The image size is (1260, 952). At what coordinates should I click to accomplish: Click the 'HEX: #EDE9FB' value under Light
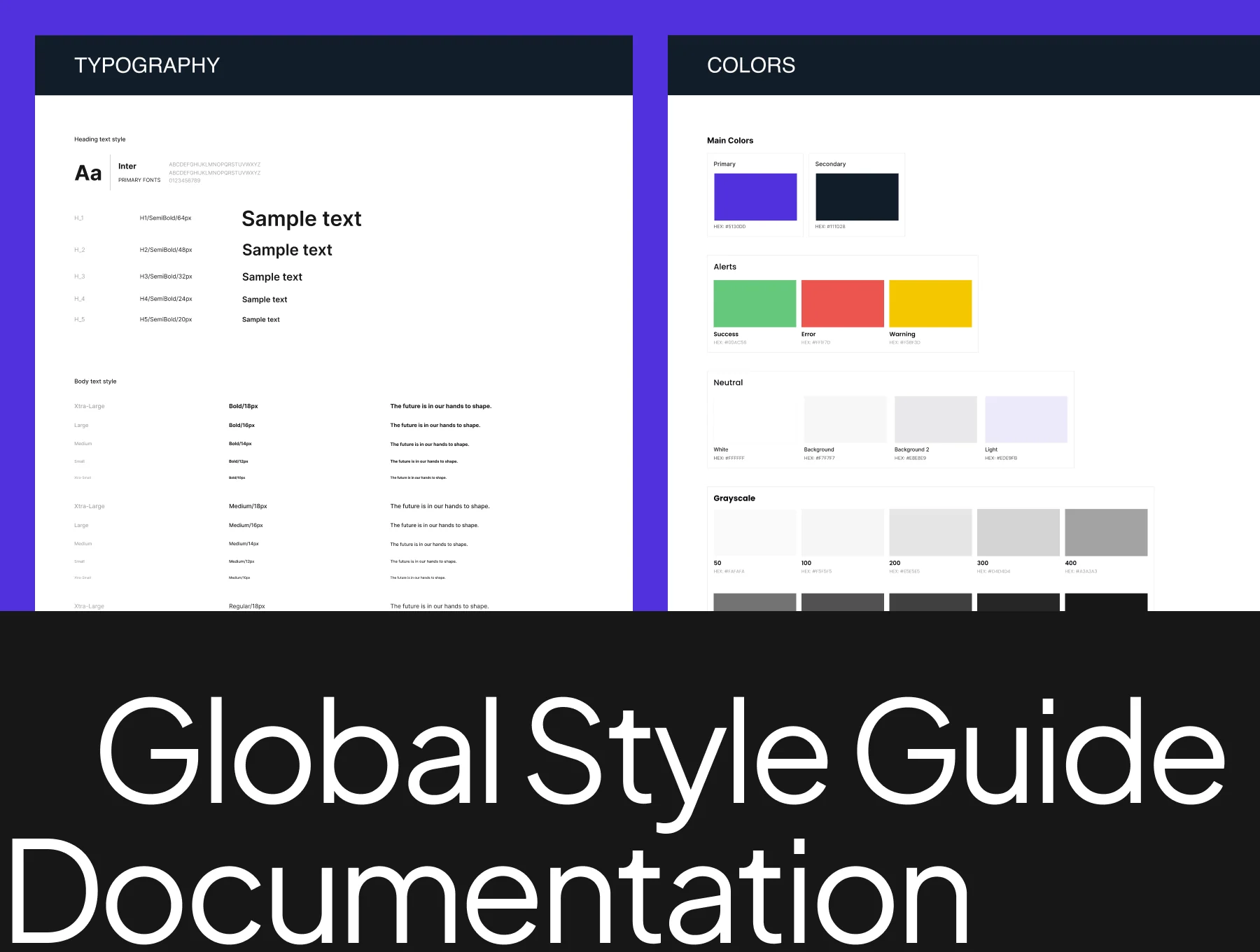(1001, 458)
